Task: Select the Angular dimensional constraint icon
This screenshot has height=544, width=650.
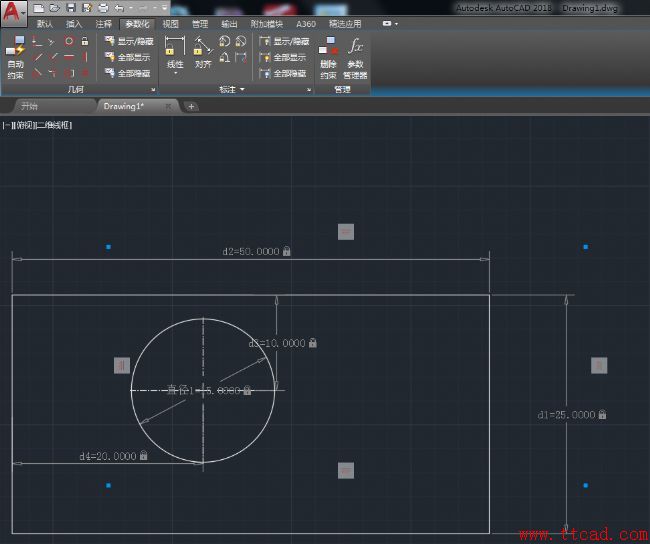Action: tap(224, 57)
